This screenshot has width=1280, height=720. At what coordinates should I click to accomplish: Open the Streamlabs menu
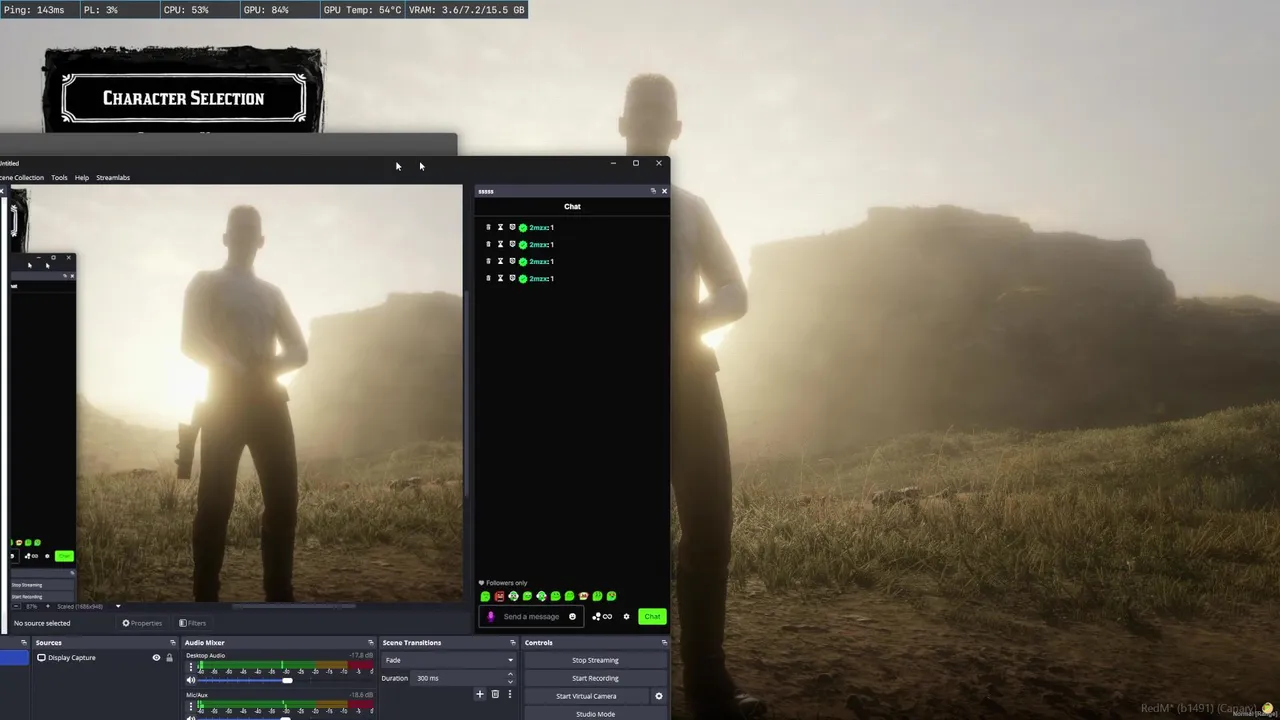point(113,178)
